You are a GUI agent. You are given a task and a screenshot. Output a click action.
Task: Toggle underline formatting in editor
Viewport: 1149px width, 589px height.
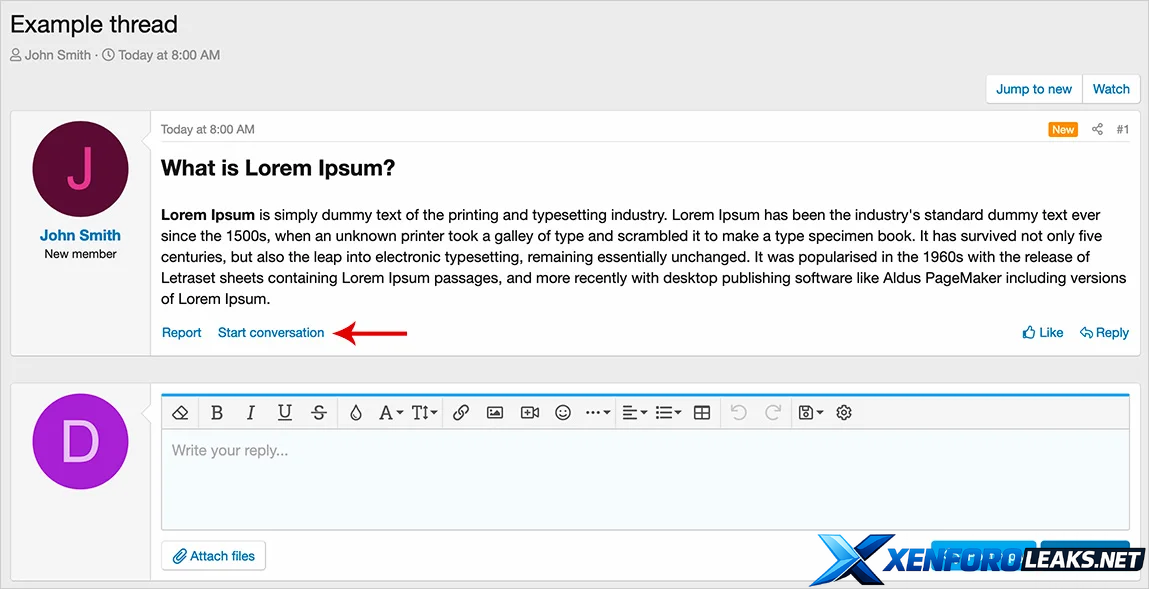(x=285, y=412)
